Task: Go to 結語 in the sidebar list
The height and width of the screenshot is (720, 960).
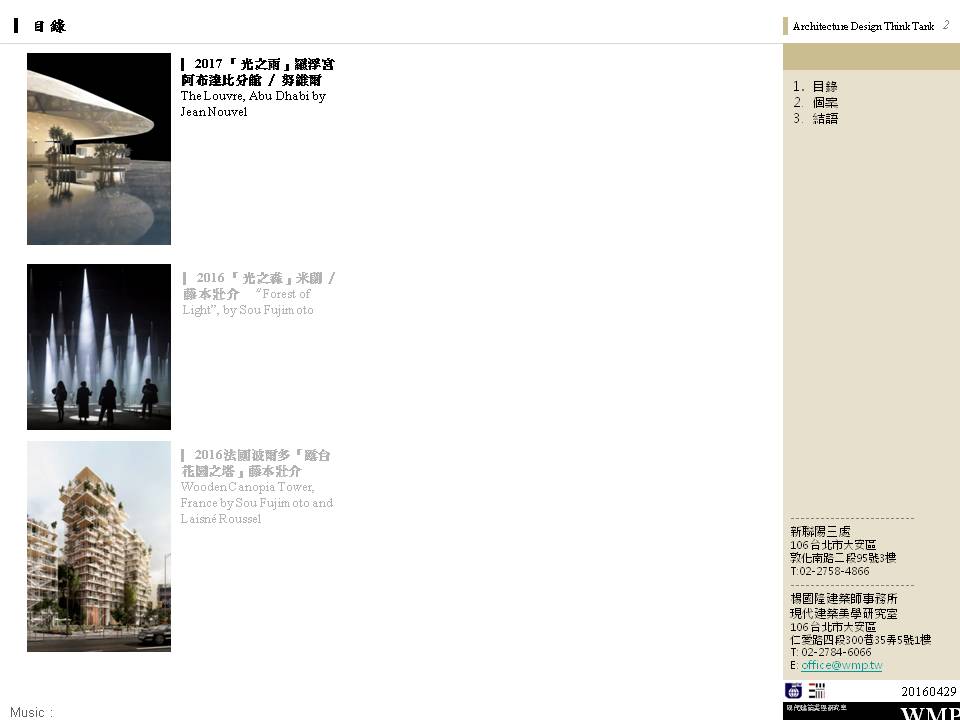Action: coord(824,119)
